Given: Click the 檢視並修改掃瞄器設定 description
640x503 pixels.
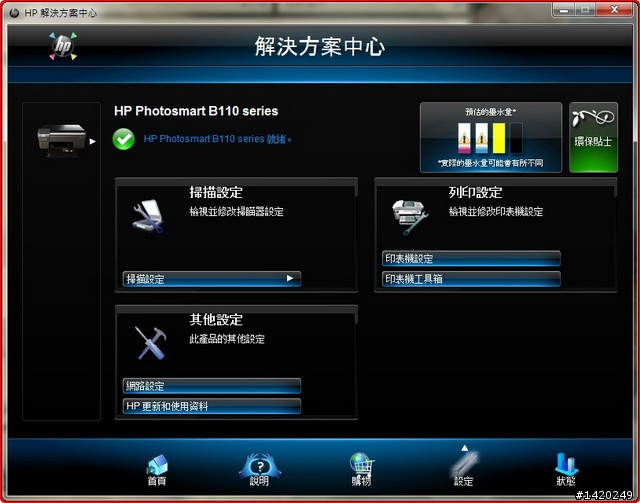Looking at the screenshot, I should coord(236,211).
